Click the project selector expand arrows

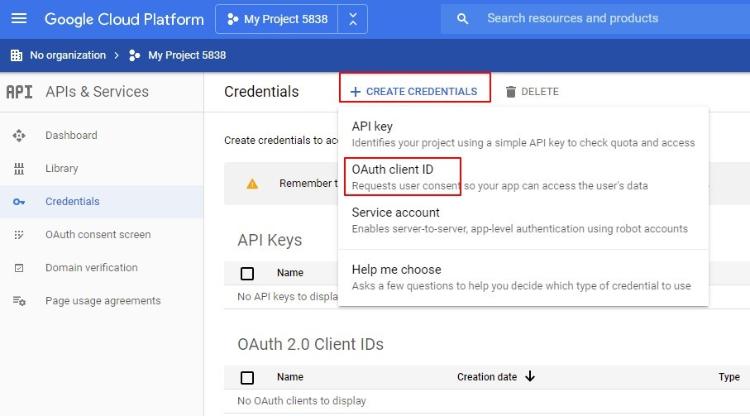[x=353, y=19]
